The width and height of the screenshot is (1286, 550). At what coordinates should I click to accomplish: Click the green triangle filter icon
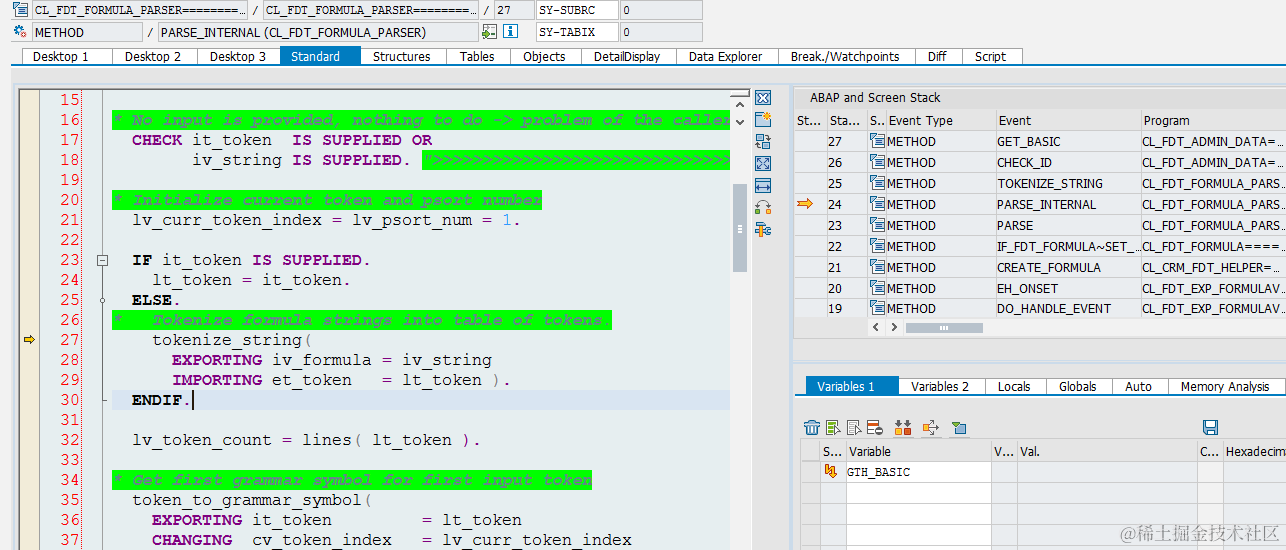pyautogui.click(x=959, y=428)
